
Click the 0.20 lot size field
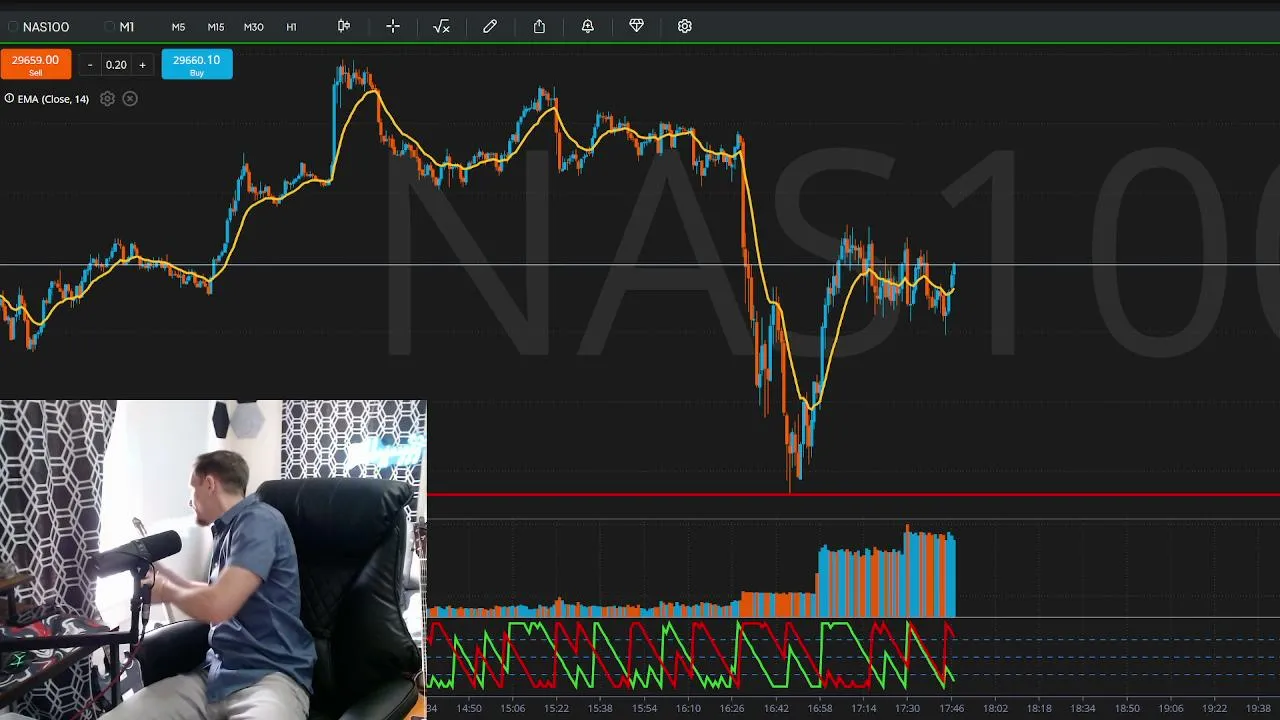point(116,65)
